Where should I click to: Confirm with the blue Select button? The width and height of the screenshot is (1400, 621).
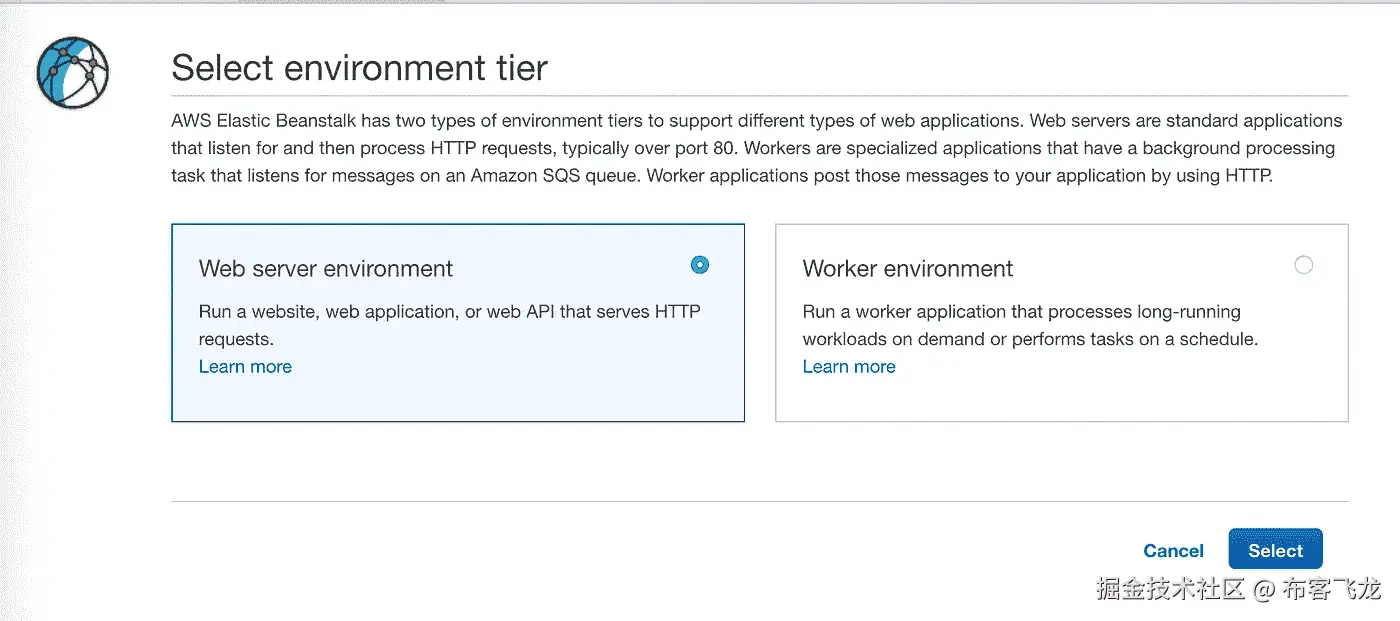(x=1275, y=550)
